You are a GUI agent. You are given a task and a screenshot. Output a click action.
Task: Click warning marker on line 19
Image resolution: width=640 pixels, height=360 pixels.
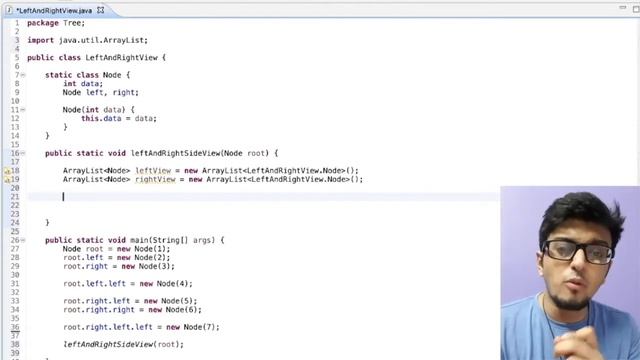[x=7, y=180]
